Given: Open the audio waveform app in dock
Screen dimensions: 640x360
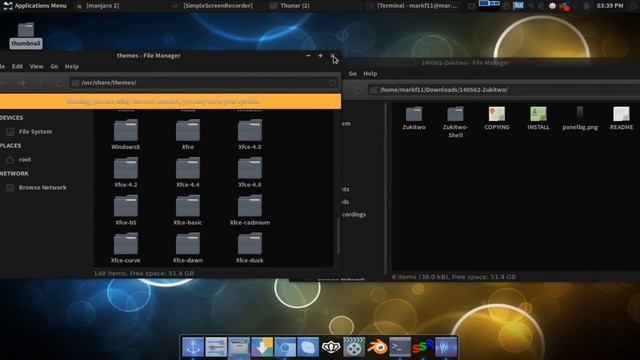Looking at the screenshot, I should [x=446, y=347].
